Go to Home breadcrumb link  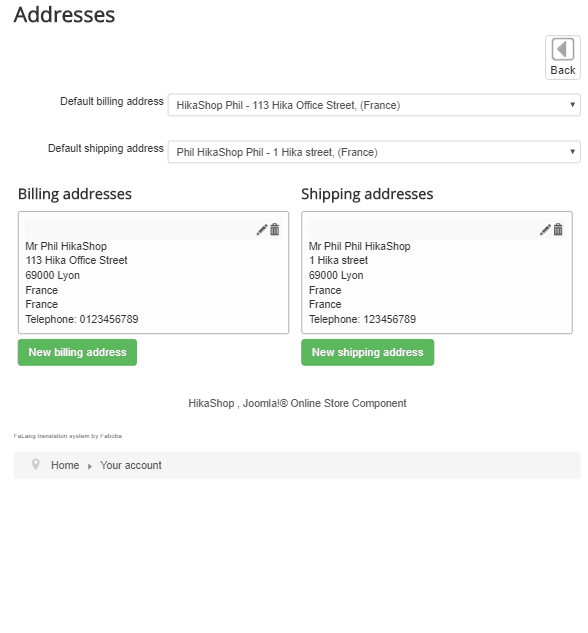click(65, 465)
